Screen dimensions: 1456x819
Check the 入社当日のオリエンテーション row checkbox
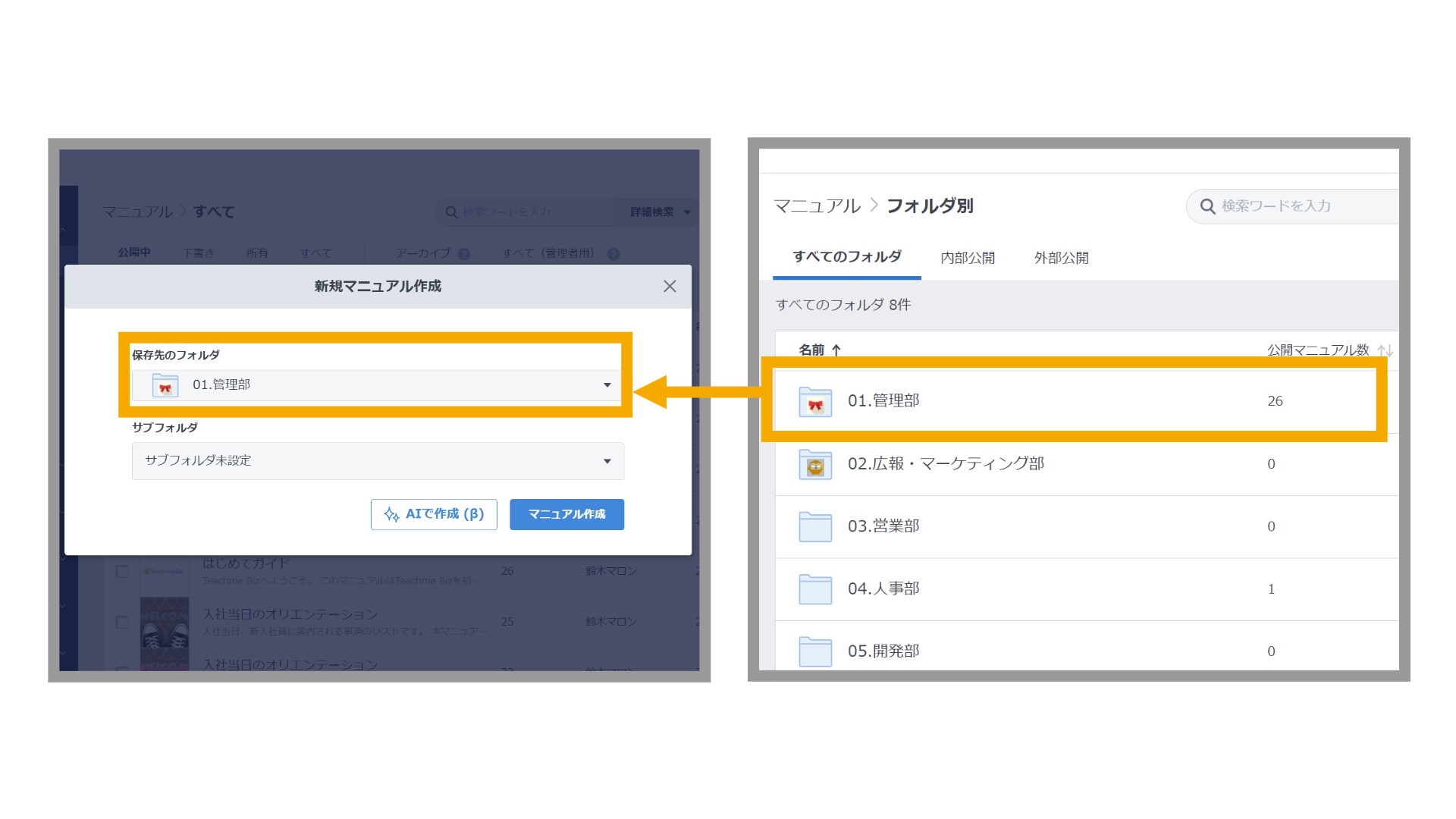122,622
